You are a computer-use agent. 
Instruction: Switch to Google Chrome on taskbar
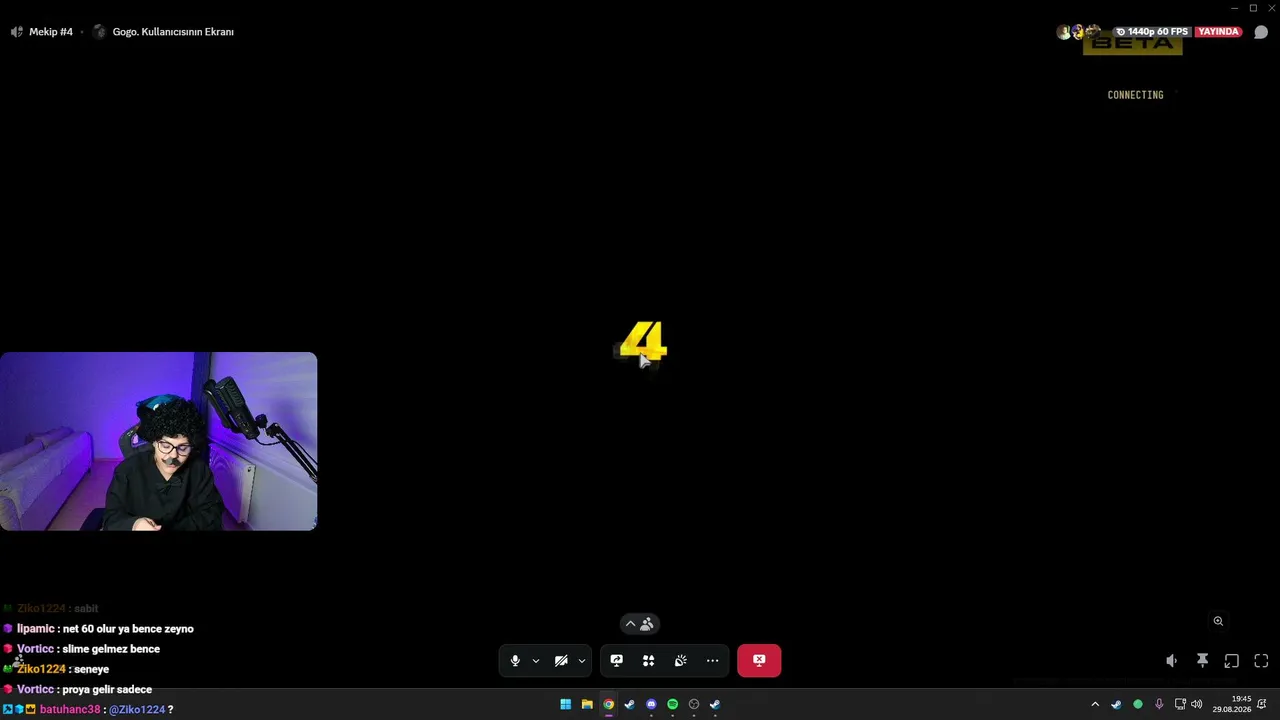click(608, 705)
